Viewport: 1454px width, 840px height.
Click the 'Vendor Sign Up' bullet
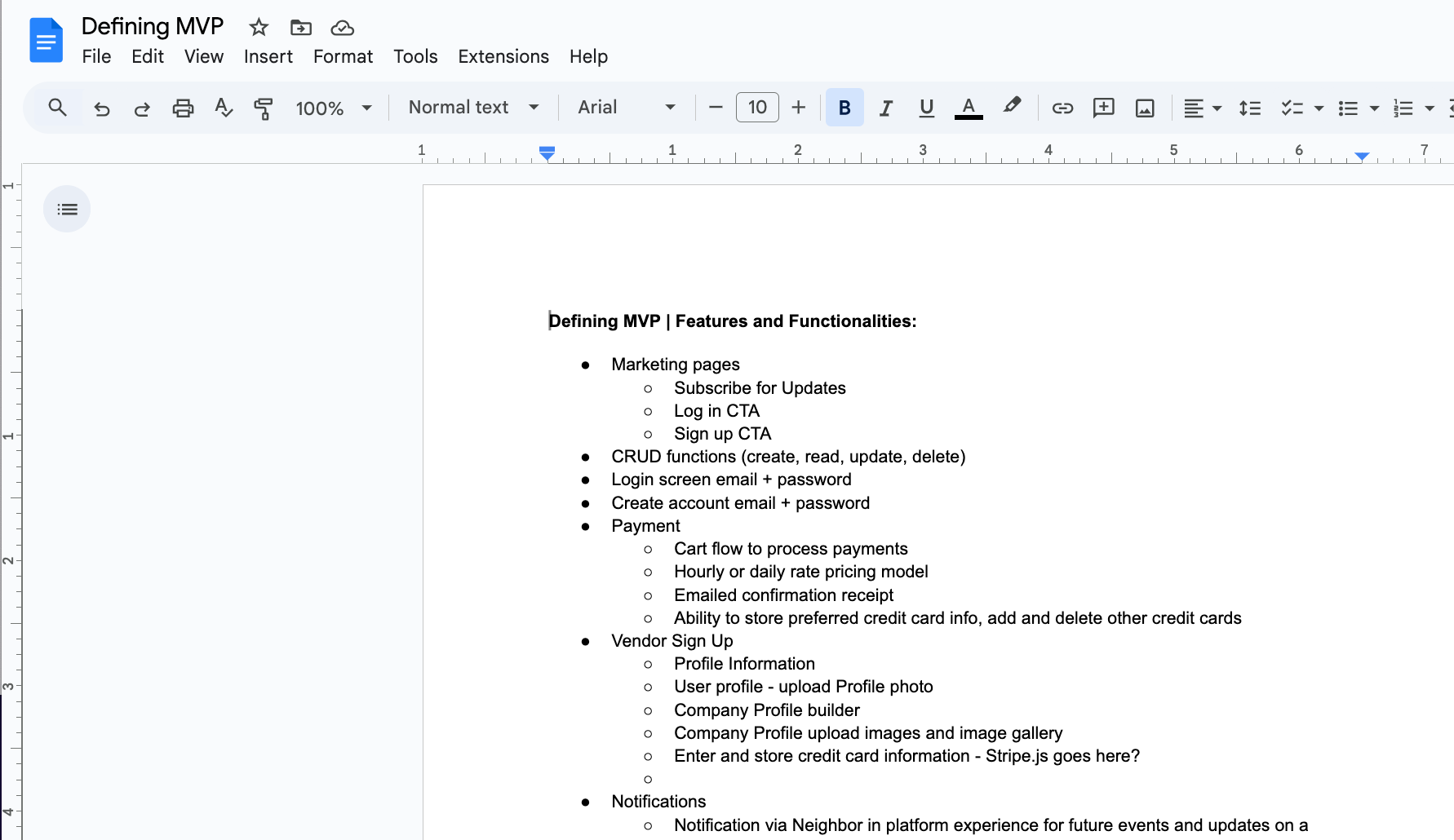coord(672,641)
